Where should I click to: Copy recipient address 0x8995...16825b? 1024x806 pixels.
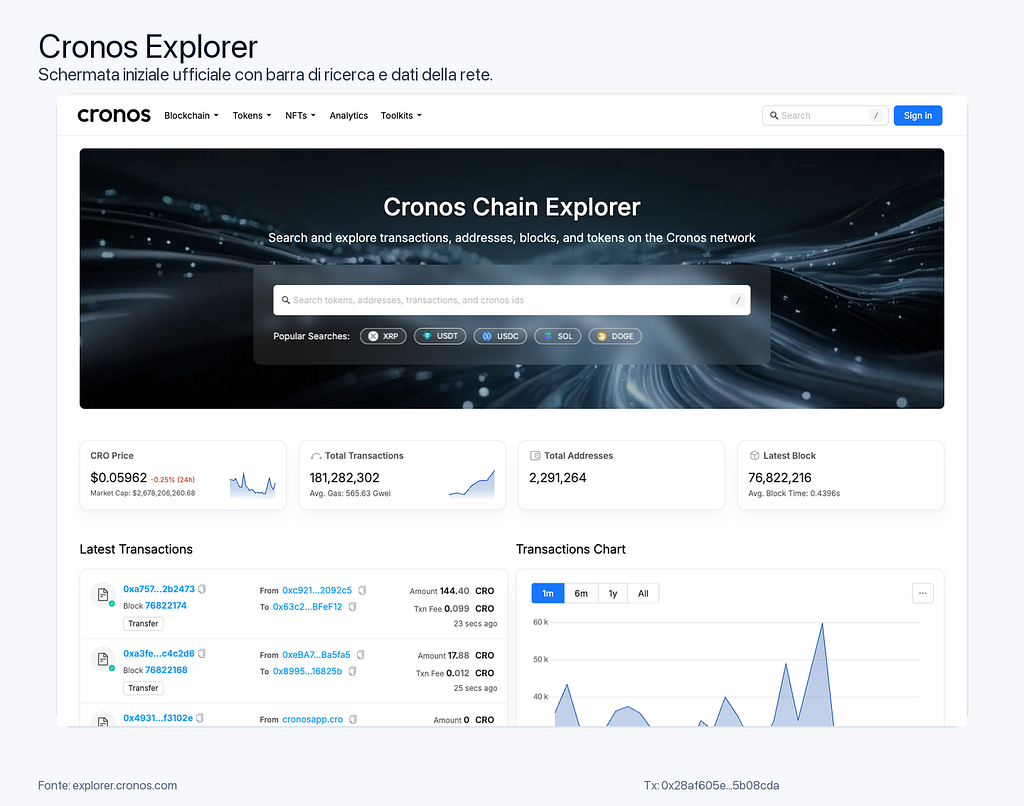click(352, 671)
